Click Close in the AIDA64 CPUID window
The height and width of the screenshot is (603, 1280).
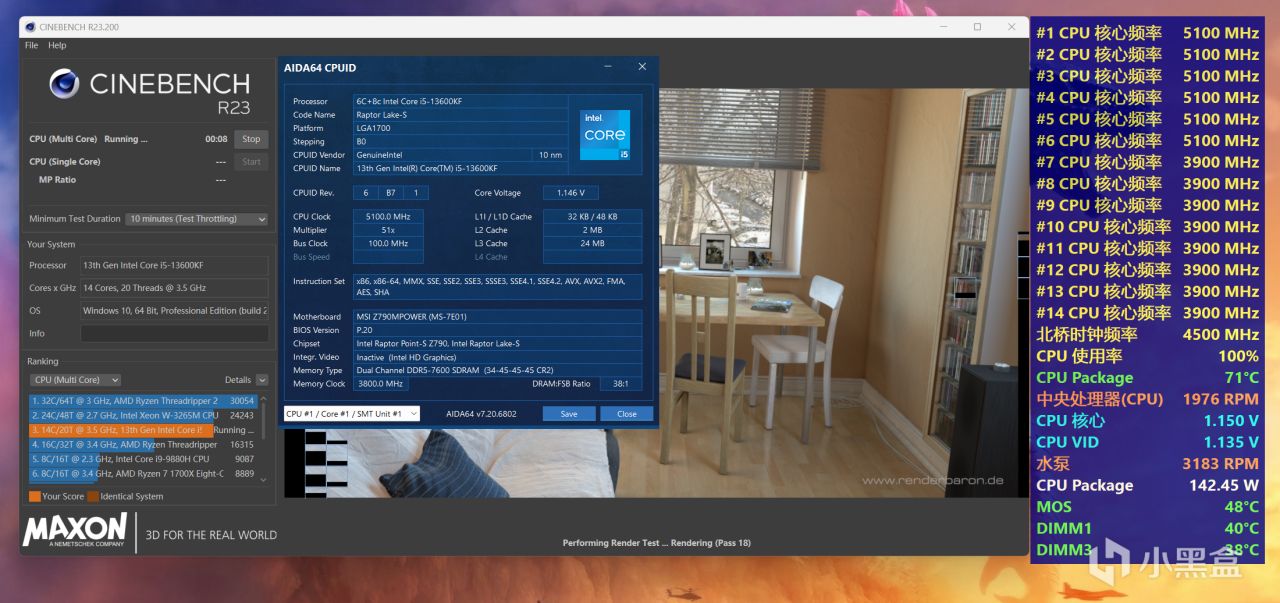(x=627, y=413)
